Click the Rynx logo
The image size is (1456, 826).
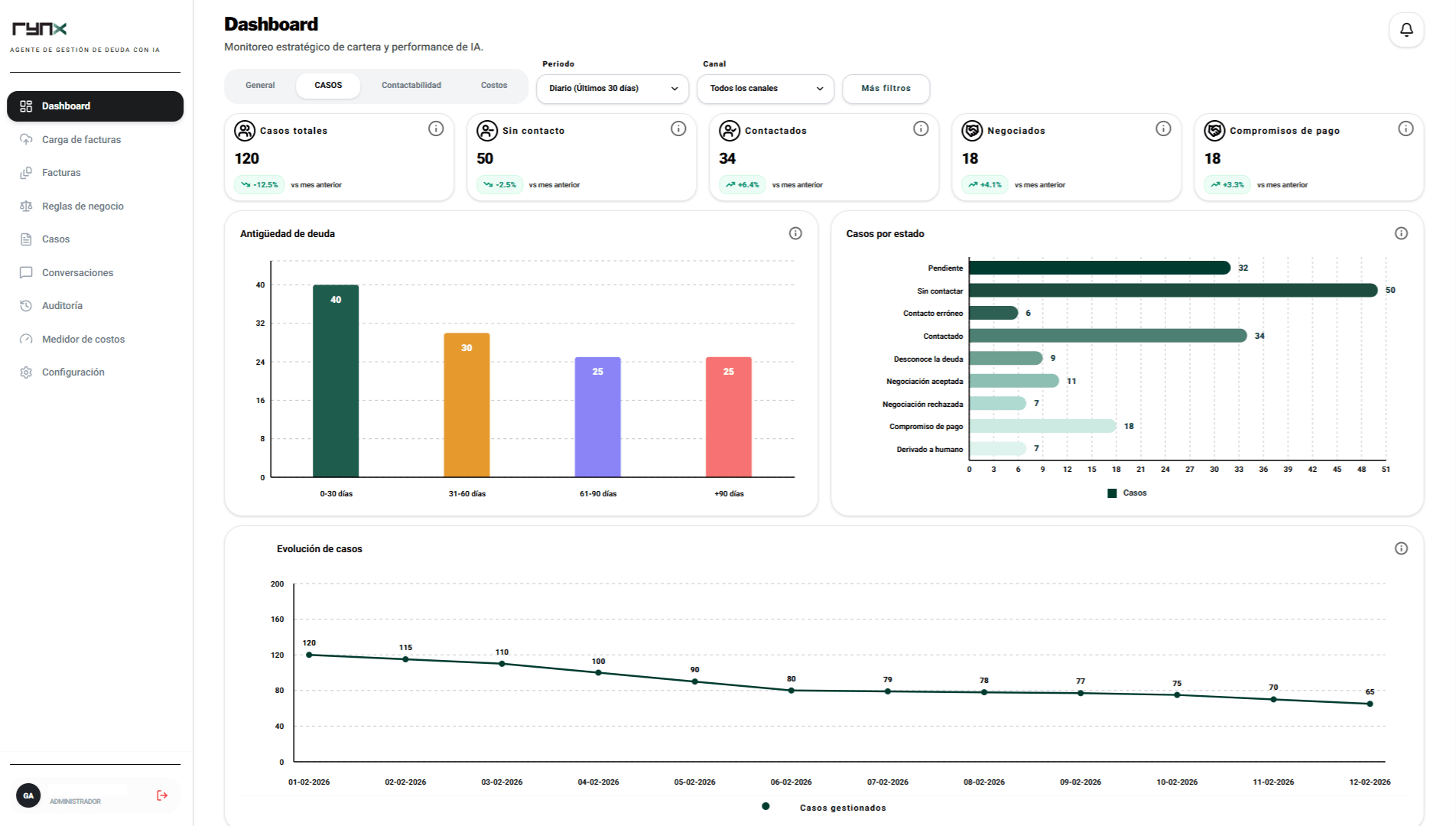tap(40, 29)
